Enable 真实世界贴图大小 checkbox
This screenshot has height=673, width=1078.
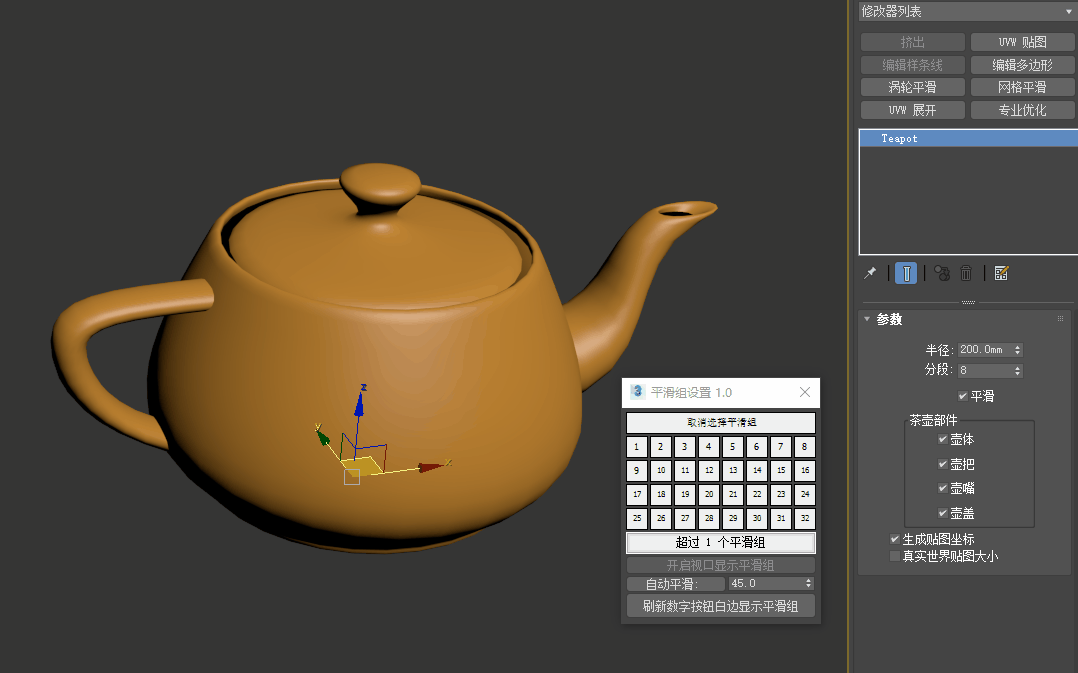point(894,556)
